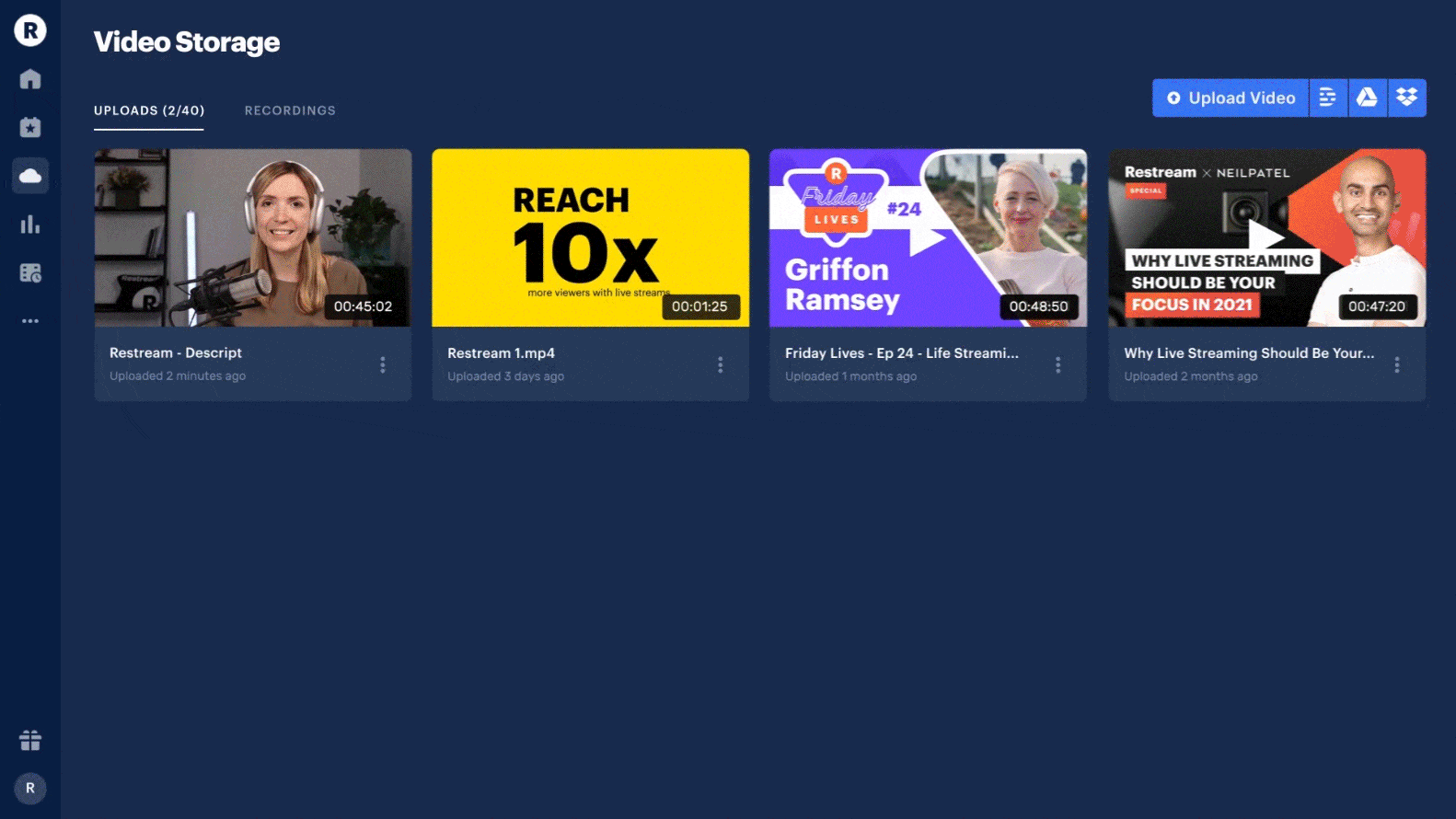Click Why Live Streaming Should Be Your title
1456x819 pixels.
1249,353
